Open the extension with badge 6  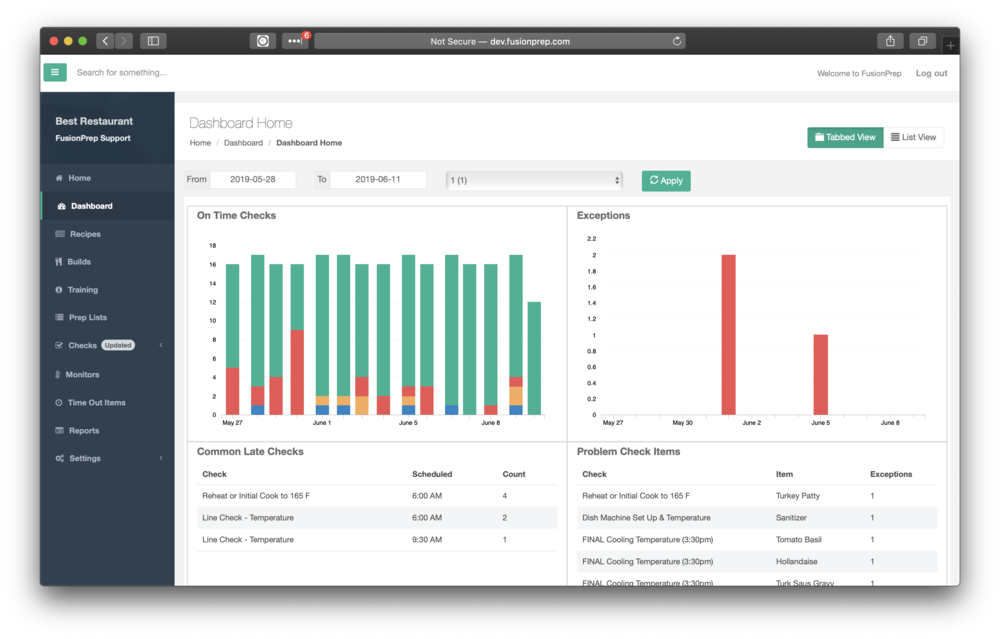click(x=295, y=41)
